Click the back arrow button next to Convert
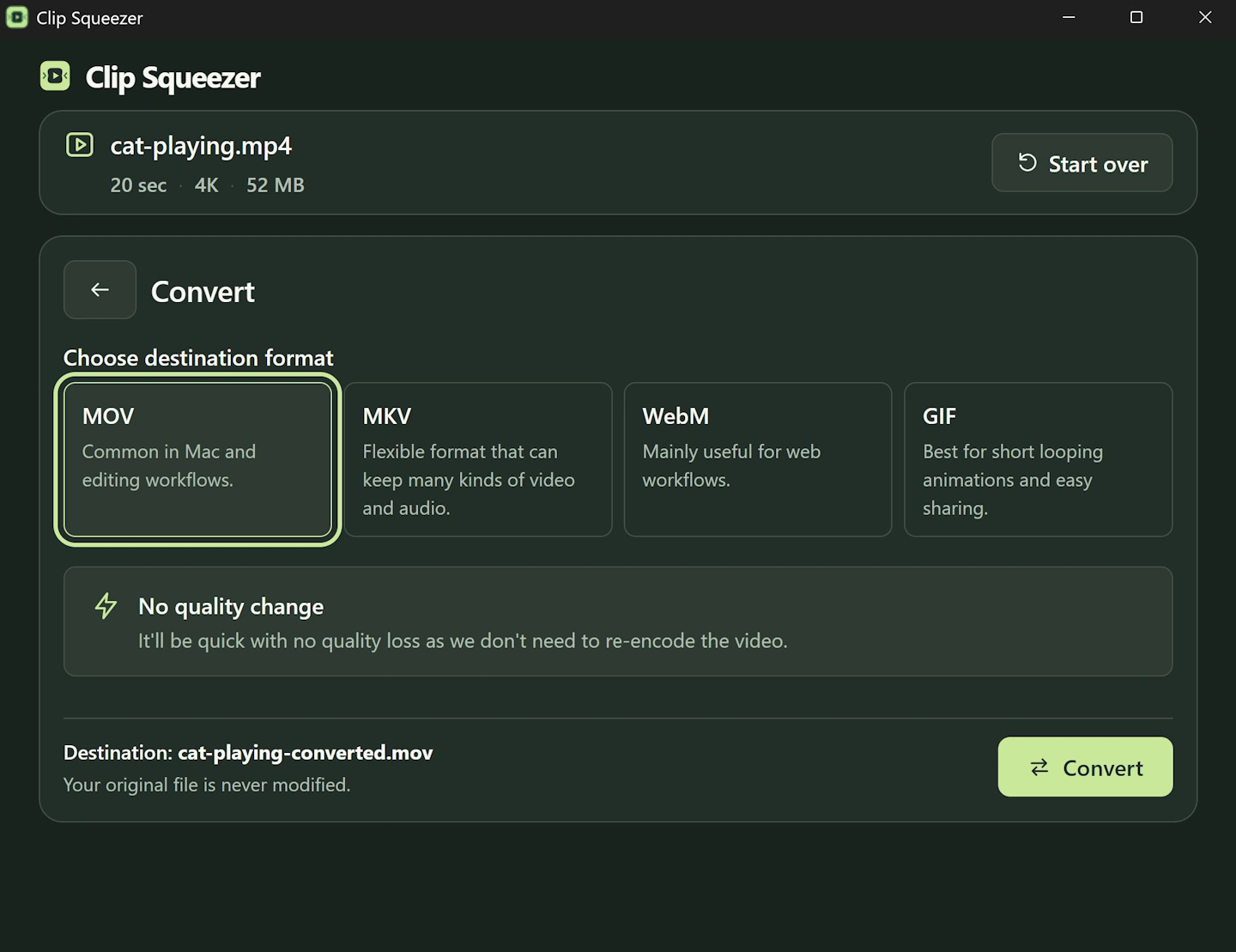The image size is (1236, 952). tap(100, 290)
